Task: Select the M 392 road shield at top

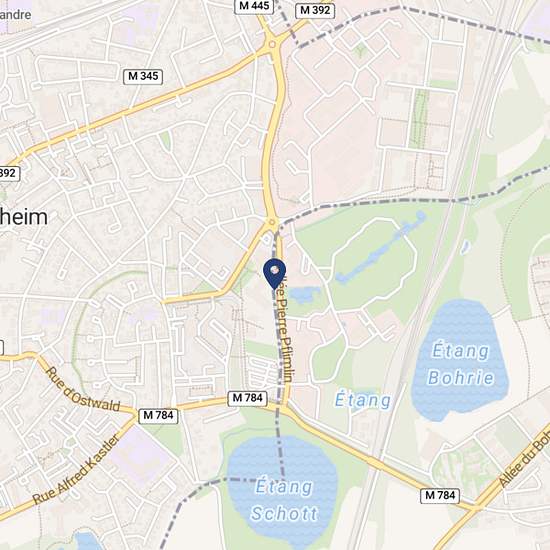Action: point(315,11)
